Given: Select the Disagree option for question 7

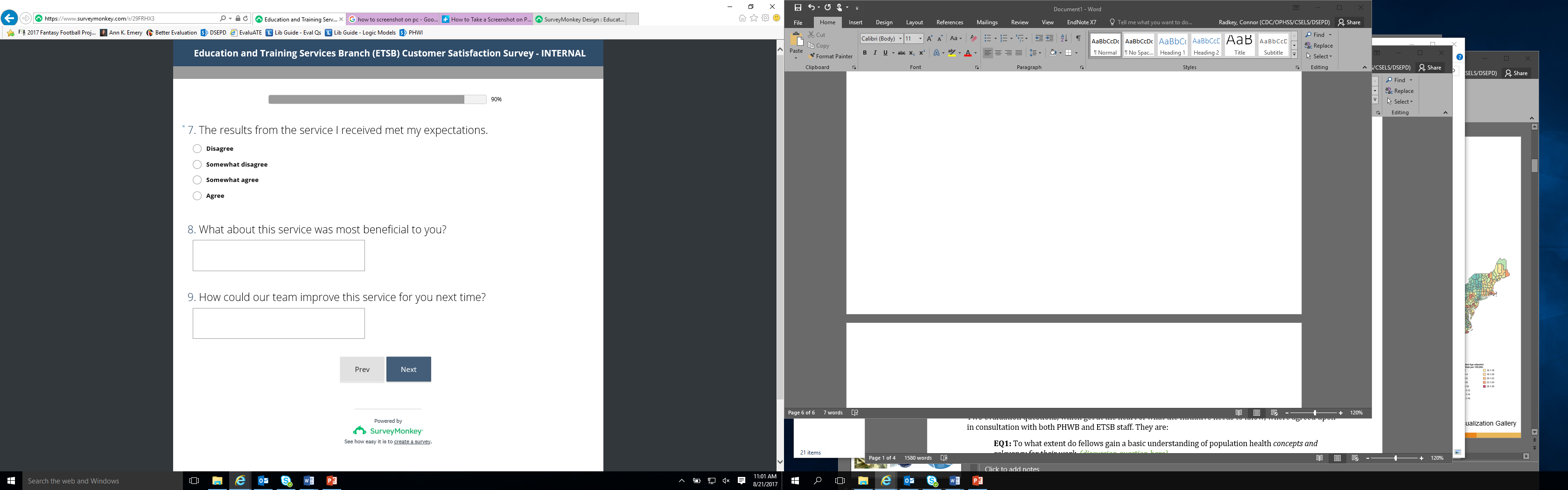Looking at the screenshot, I should 197,148.
